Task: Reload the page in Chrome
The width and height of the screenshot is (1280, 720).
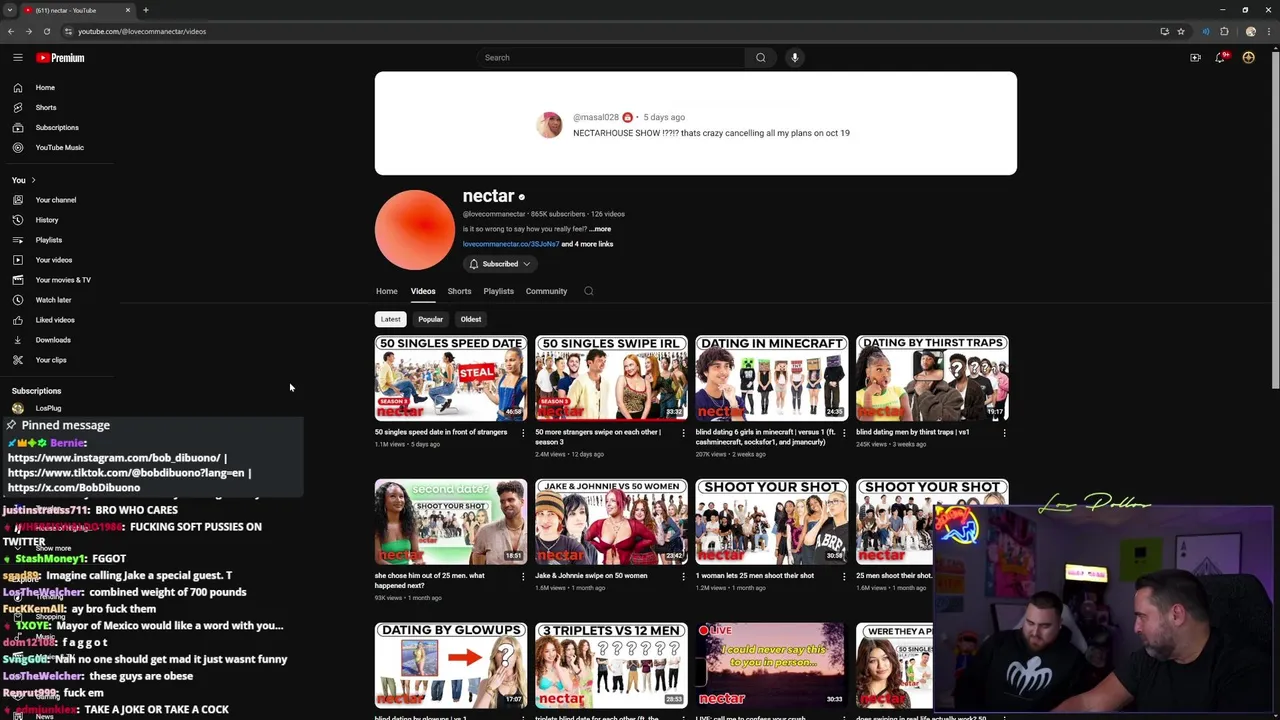Action: click(46, 31)
